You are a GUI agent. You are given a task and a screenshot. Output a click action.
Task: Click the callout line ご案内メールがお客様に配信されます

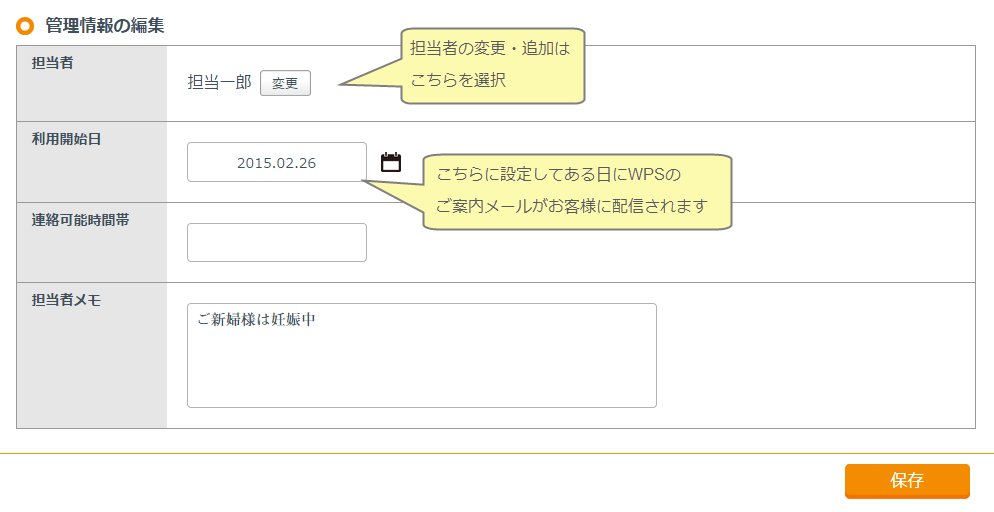571,207
